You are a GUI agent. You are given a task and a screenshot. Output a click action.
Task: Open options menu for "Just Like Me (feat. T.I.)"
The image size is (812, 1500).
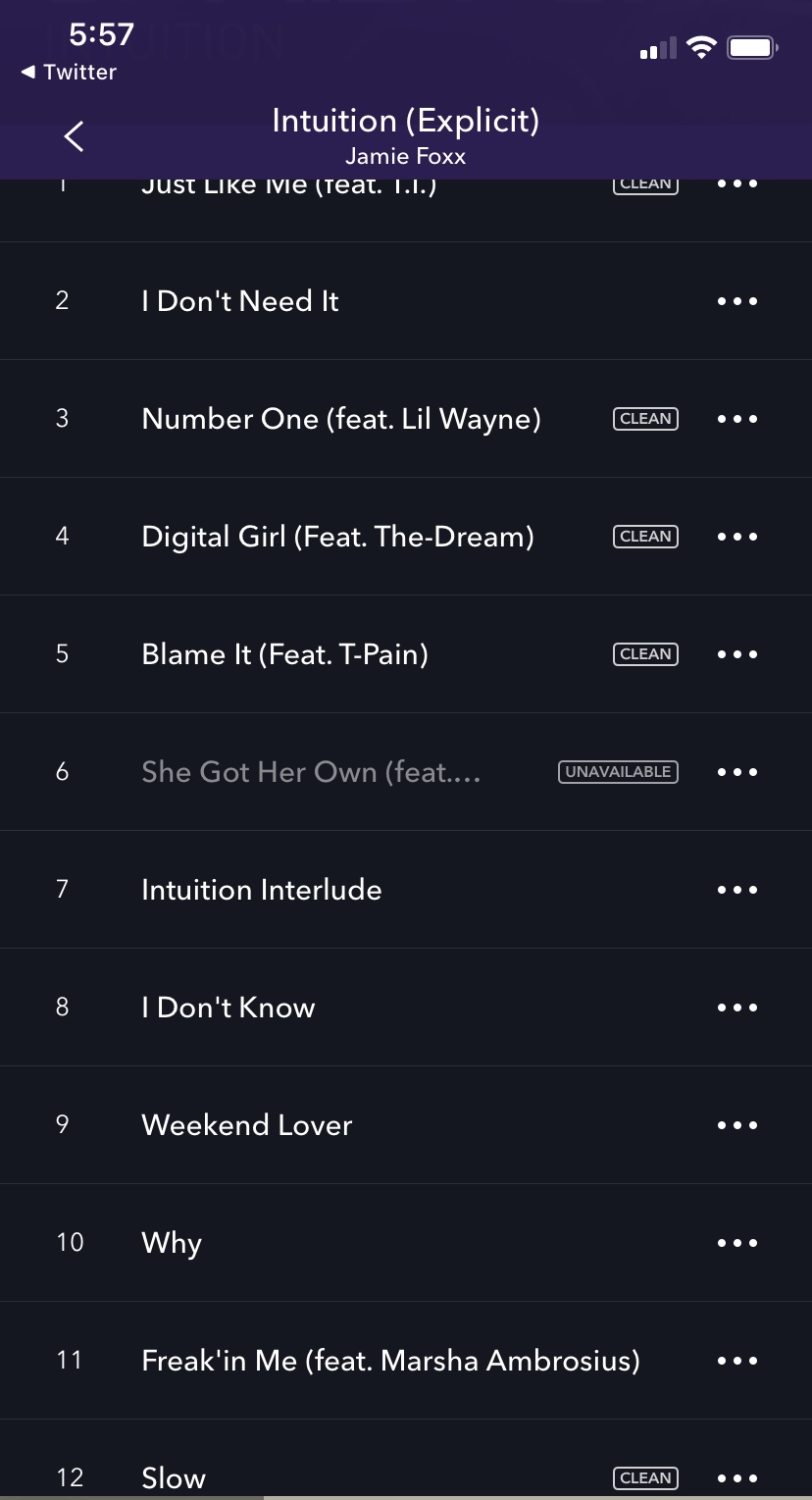(x=736, y=183)
